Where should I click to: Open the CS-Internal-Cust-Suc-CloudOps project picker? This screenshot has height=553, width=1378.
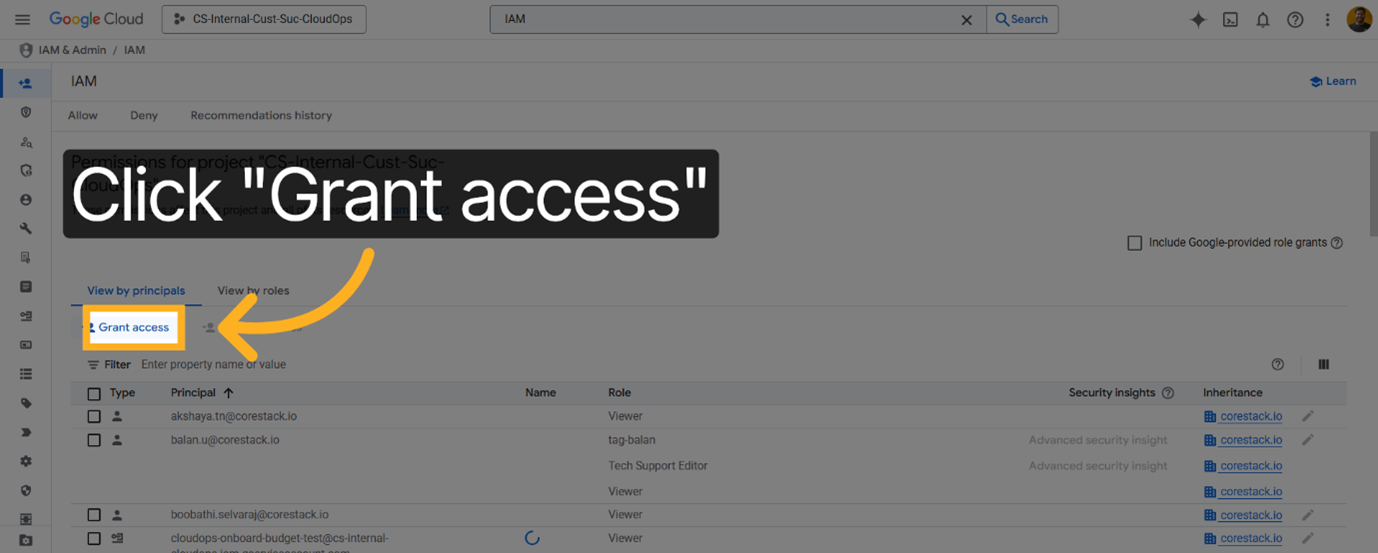pyautogui.click(x=263, y=19)
